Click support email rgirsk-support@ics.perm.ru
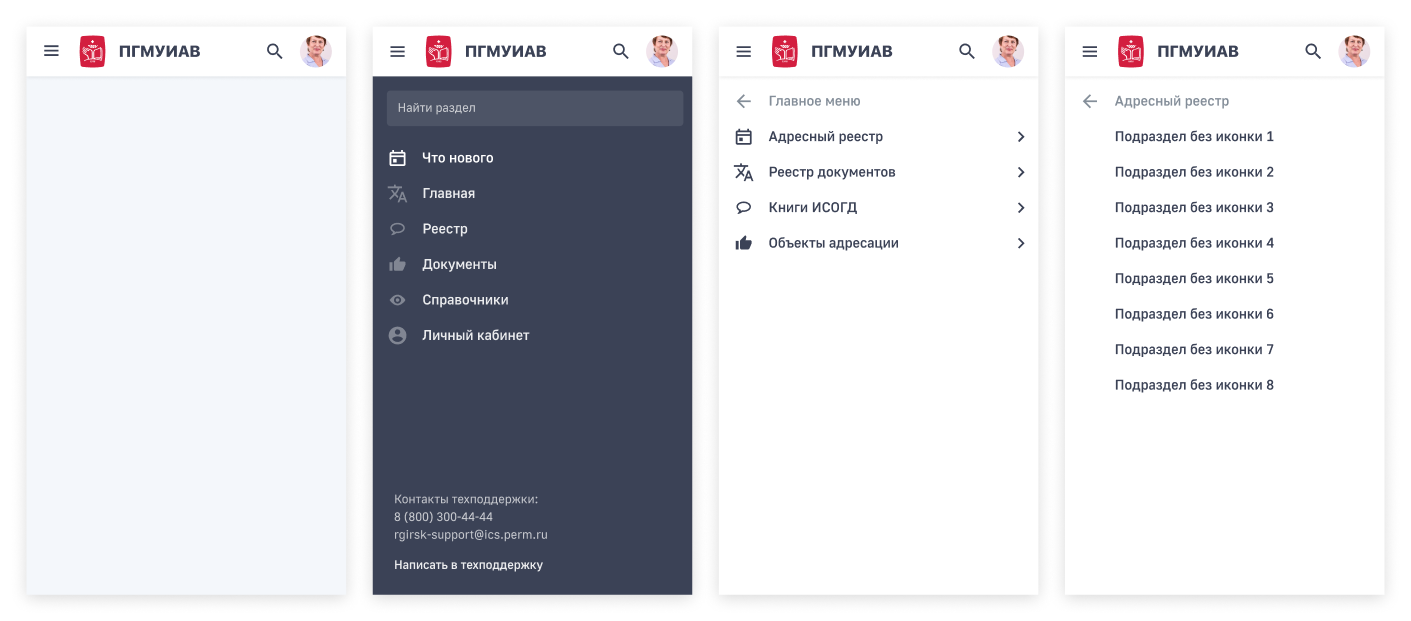Viewport: 1411px width, 621px height. coord(471,535)
